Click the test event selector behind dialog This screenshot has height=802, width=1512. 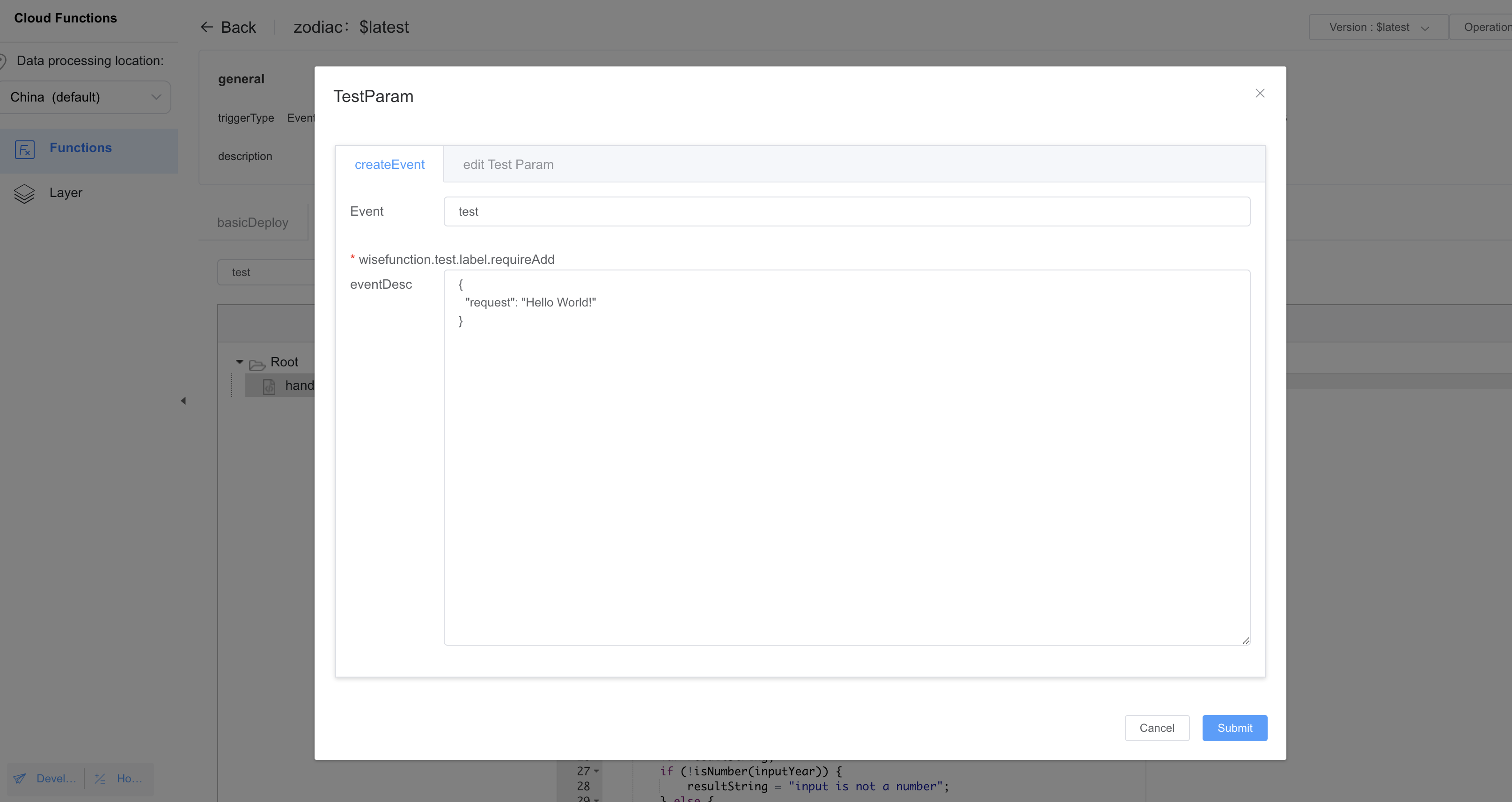pos(265,272)
